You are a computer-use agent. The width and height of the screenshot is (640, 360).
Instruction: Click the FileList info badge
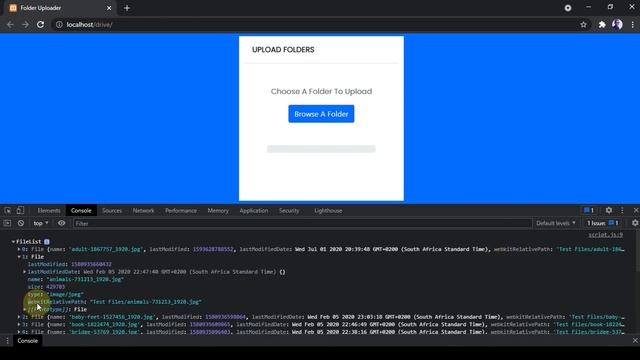(x=47, y=242)
